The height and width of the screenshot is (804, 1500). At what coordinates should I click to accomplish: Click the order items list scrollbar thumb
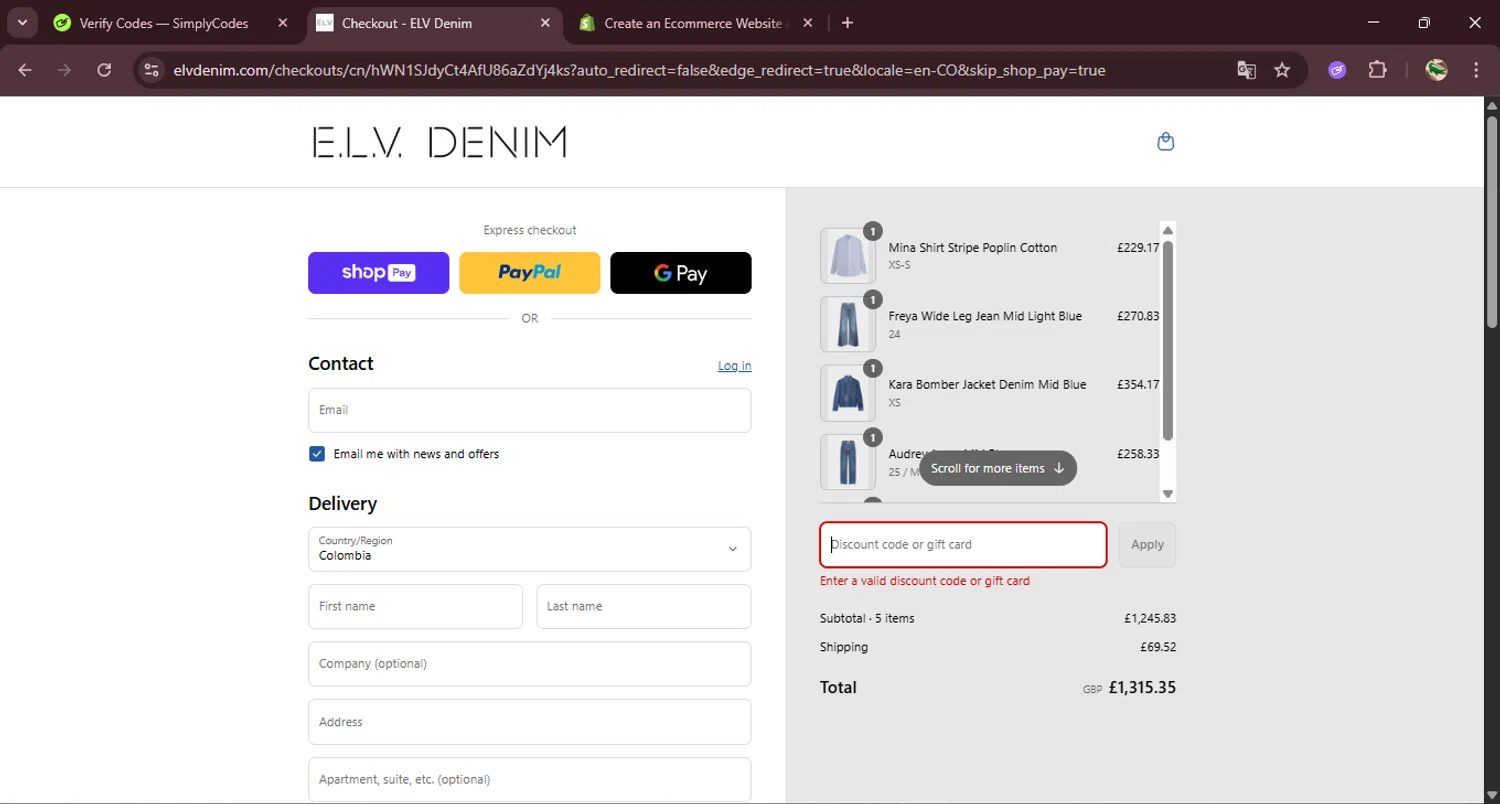click(x=1168, y=340)
